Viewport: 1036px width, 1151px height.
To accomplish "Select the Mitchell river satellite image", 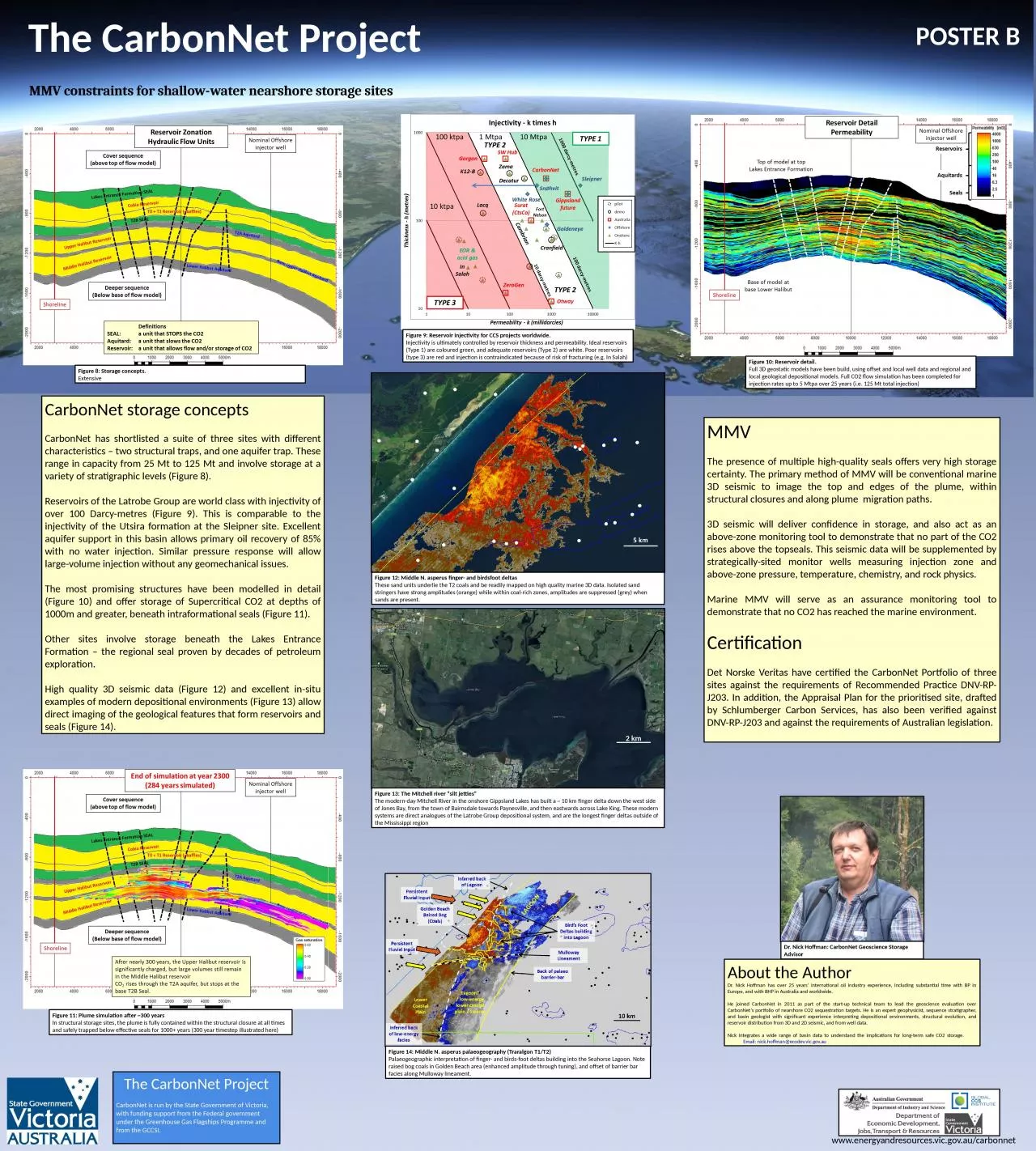I will tap(518, 698).
